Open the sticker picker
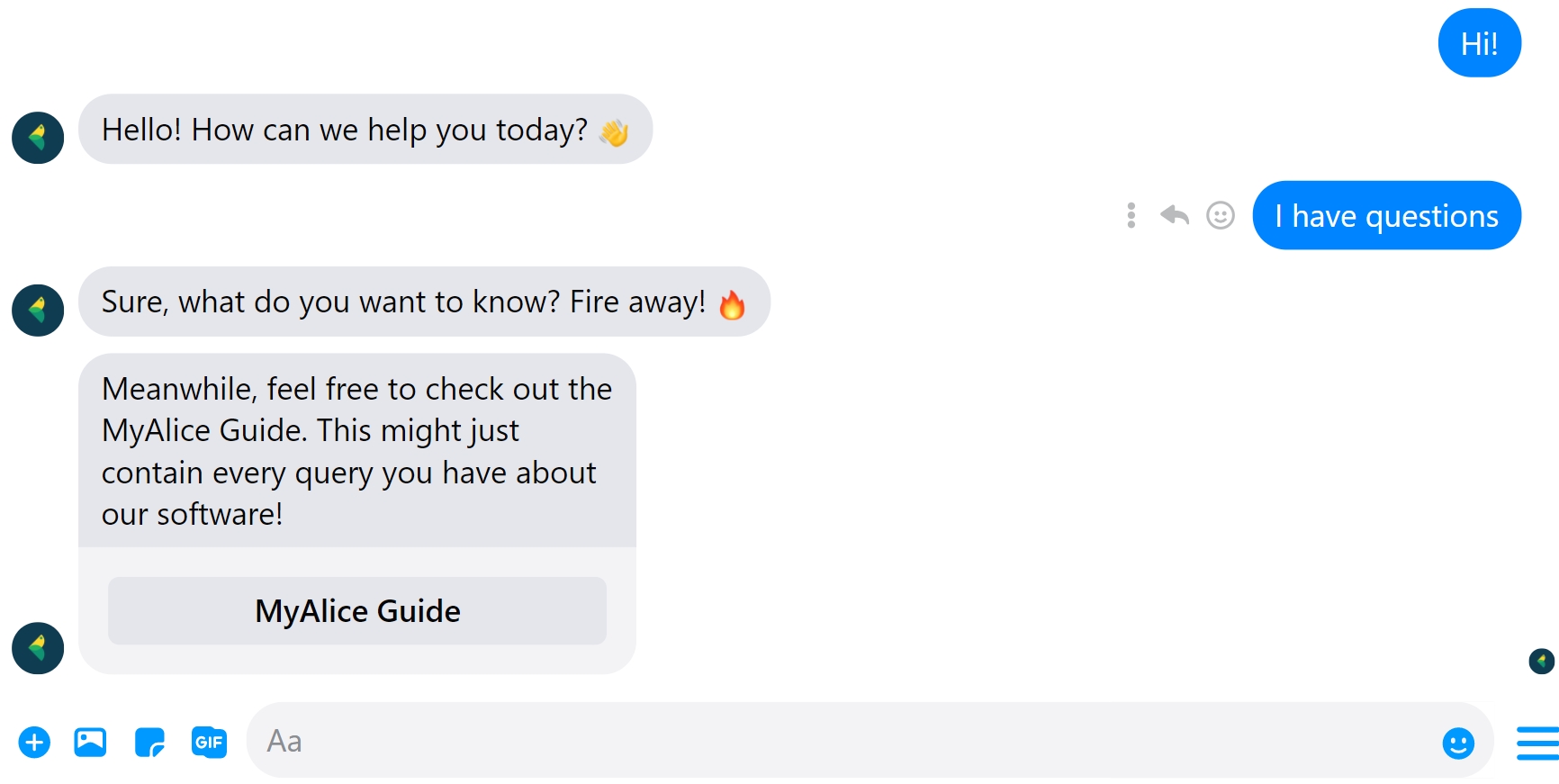The image size is (1559, 784). point(149,743)
